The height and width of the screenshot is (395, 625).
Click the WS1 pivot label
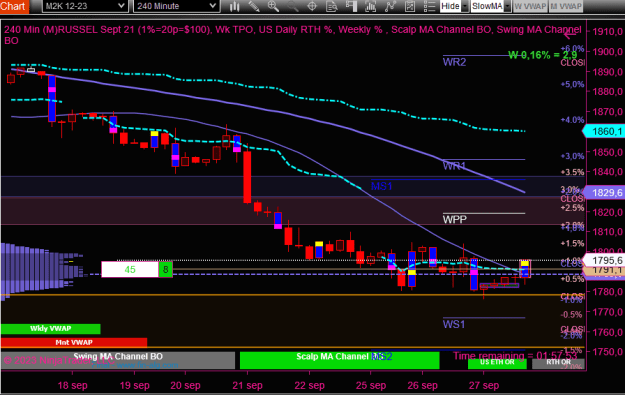coord(454,324)
